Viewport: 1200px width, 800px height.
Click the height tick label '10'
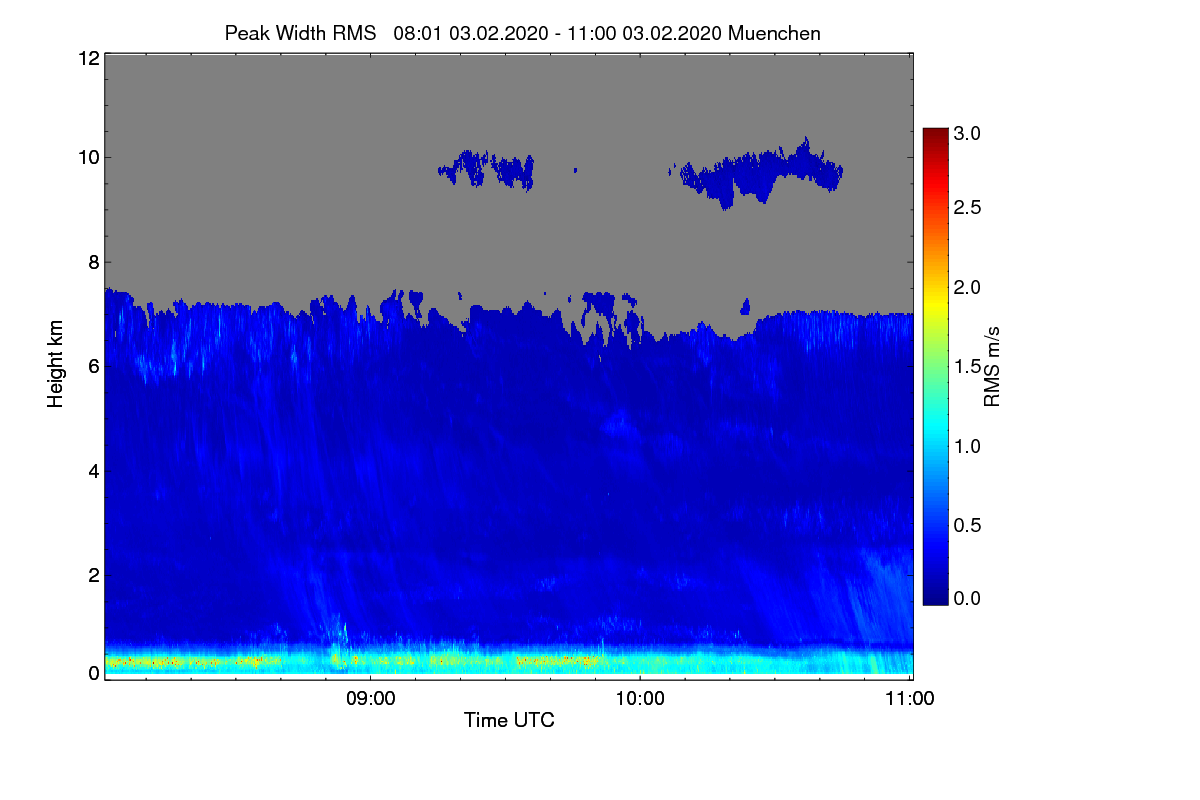pos(87,157)
